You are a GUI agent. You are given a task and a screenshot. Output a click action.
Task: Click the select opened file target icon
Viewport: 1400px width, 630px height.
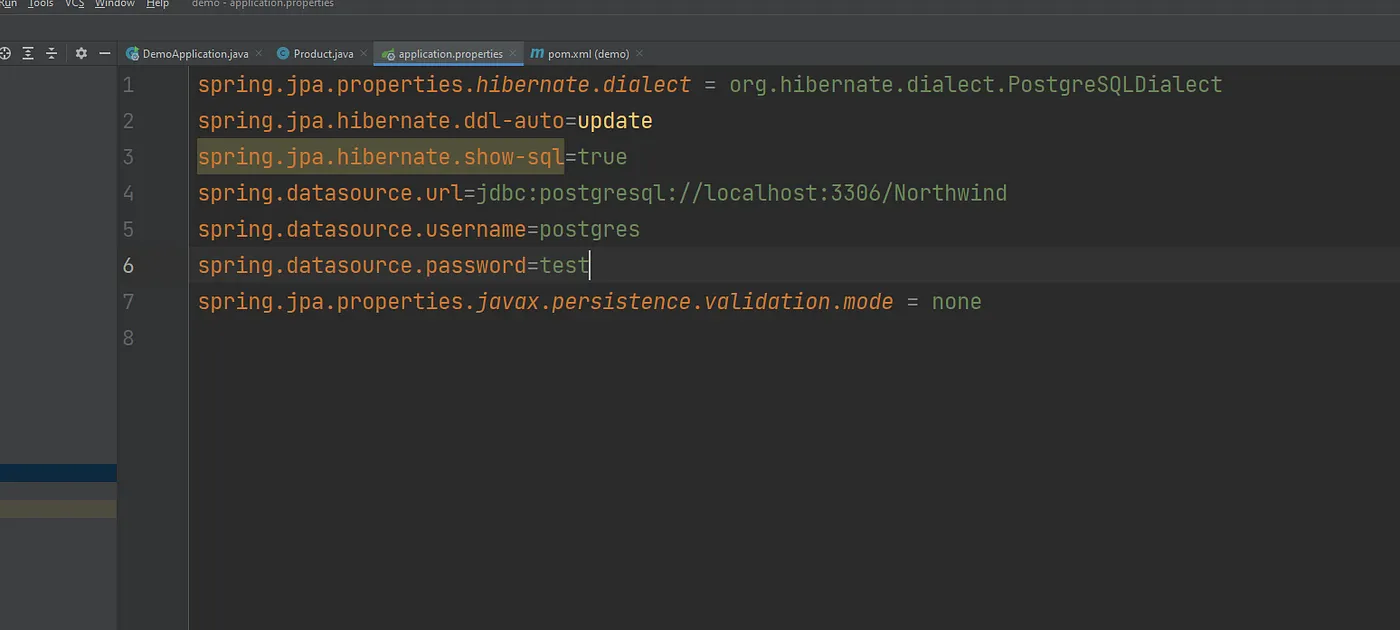[4, 53]
